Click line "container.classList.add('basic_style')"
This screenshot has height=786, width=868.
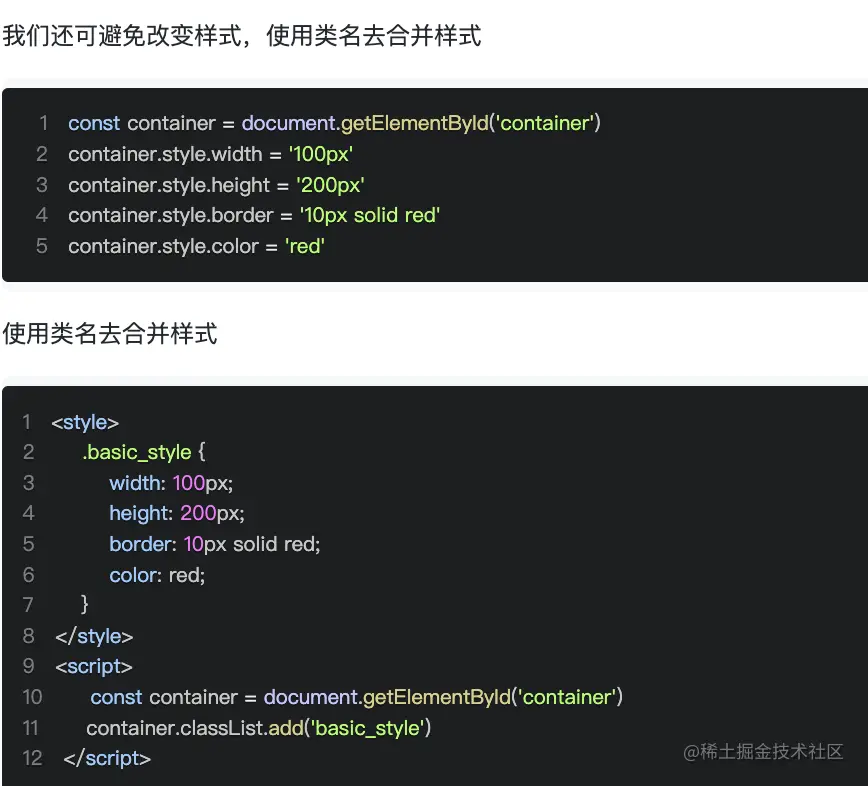[259, 728]
